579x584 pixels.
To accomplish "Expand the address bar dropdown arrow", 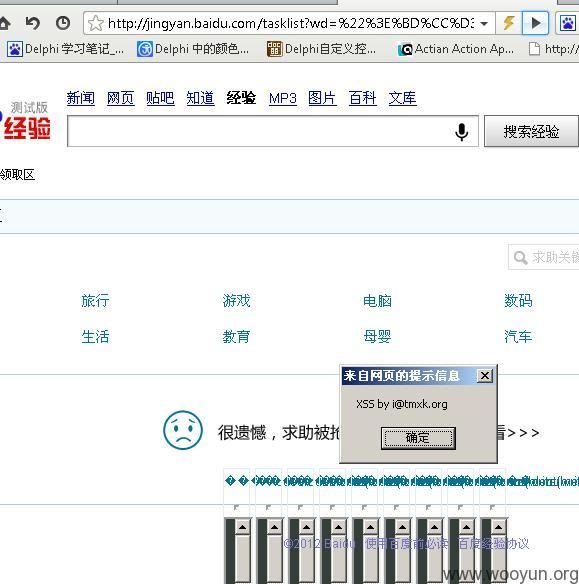I will click(484, 24).
